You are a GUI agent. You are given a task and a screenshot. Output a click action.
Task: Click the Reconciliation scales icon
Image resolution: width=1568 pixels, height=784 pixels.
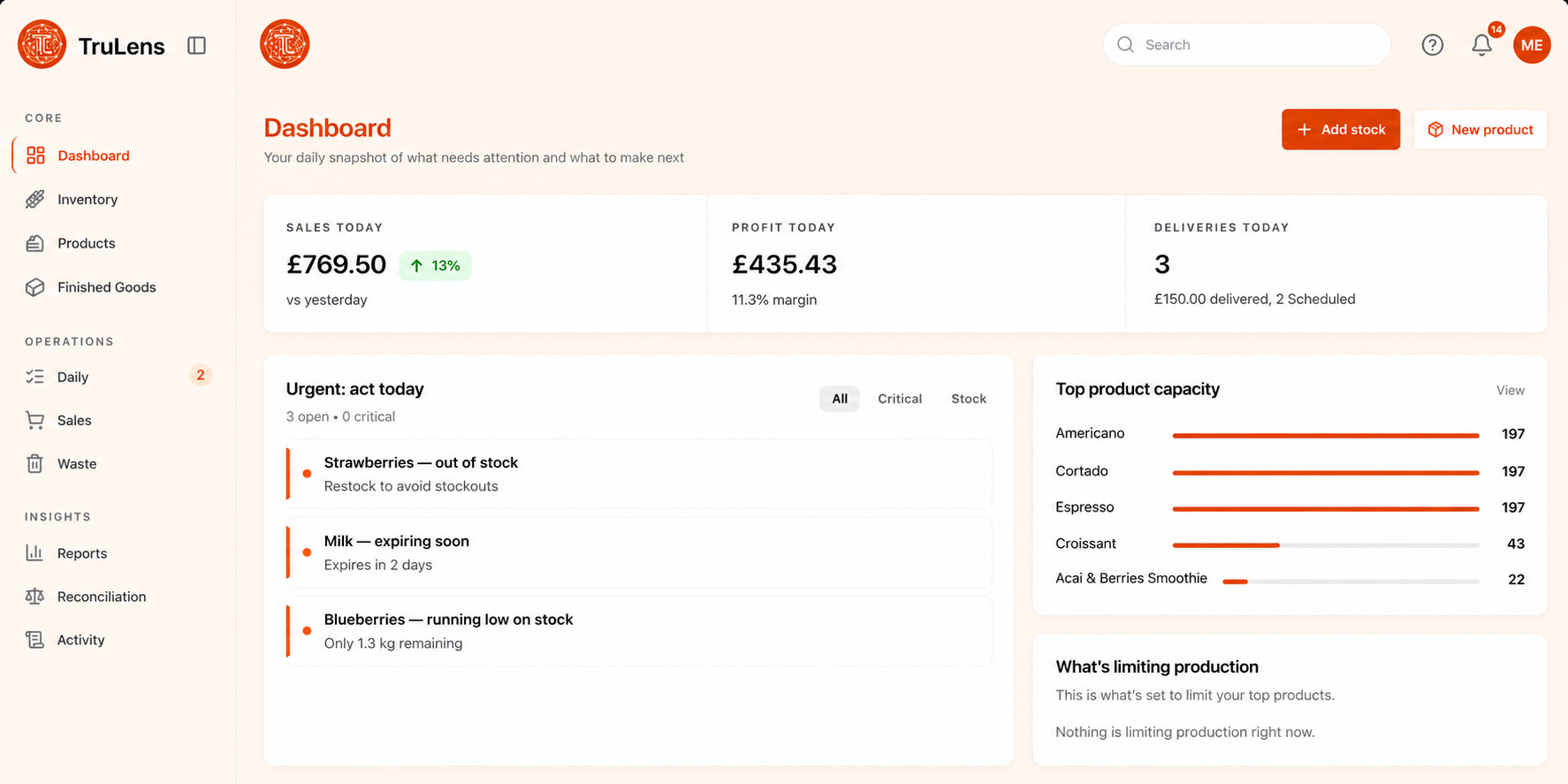[x=35, y=597]
